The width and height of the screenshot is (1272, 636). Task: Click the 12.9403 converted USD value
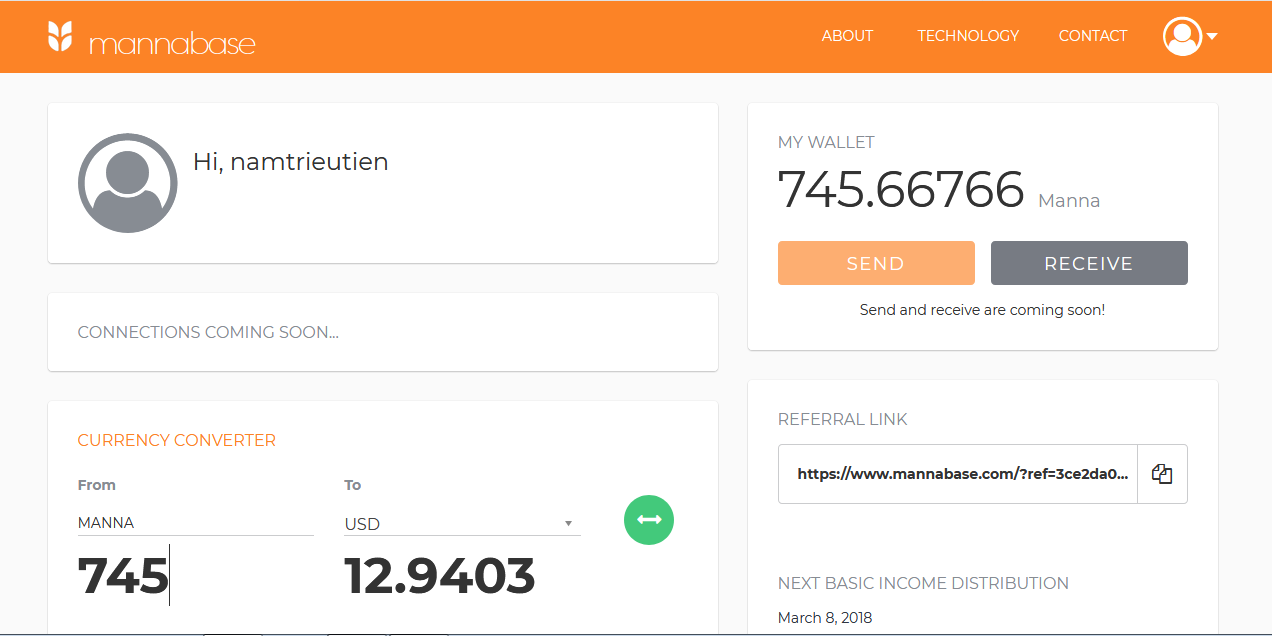440,576
